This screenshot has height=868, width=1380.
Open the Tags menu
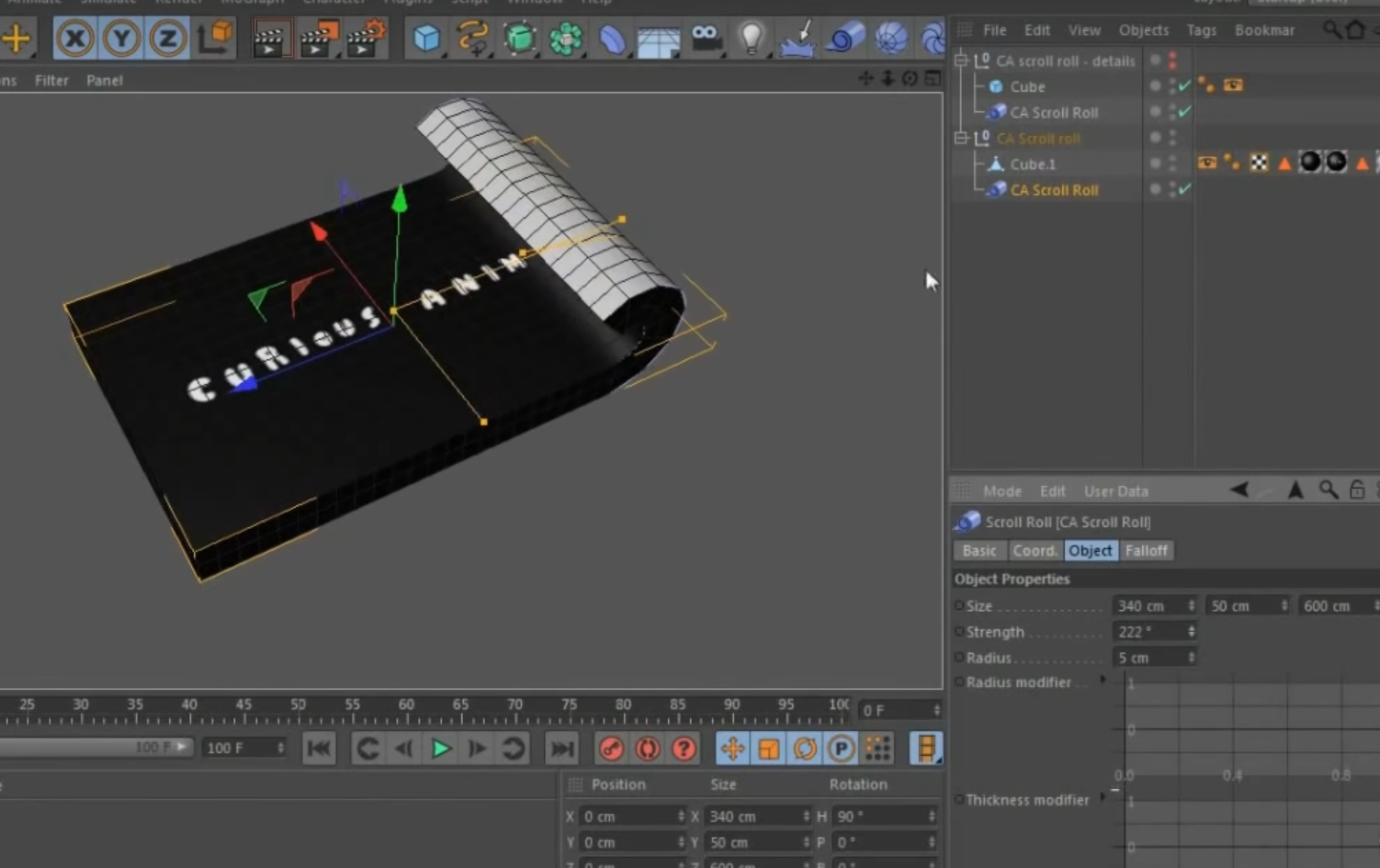coord(1202,30)
